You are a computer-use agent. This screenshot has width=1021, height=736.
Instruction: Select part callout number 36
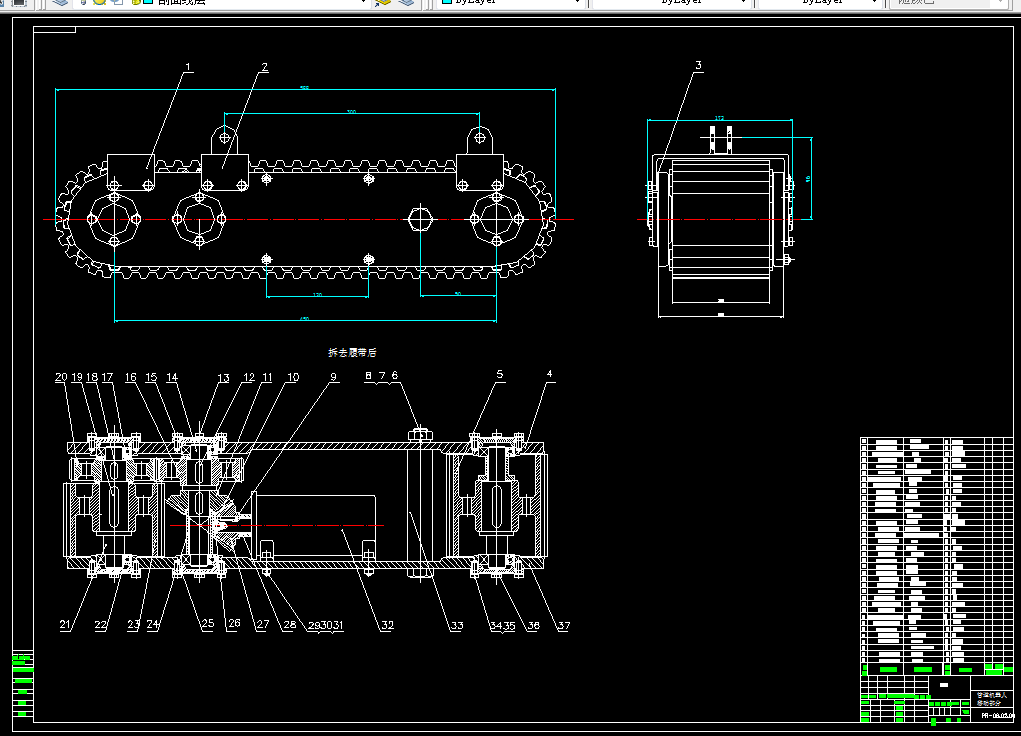click(533, 625)
